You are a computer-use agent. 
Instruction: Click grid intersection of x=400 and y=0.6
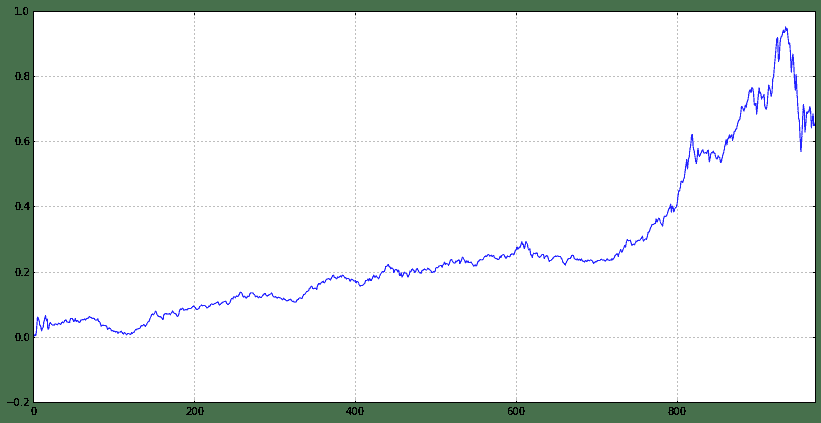(356, 142)
